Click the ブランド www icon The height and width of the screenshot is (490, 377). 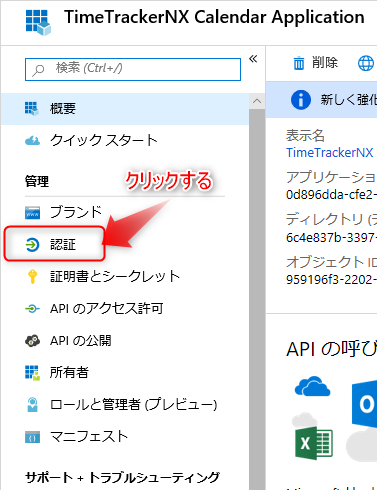coord(32,212)
